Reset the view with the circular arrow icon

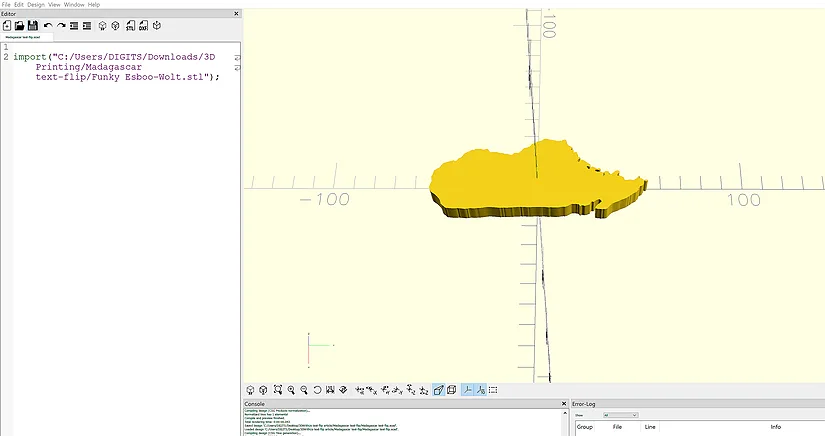click(317, 390)
